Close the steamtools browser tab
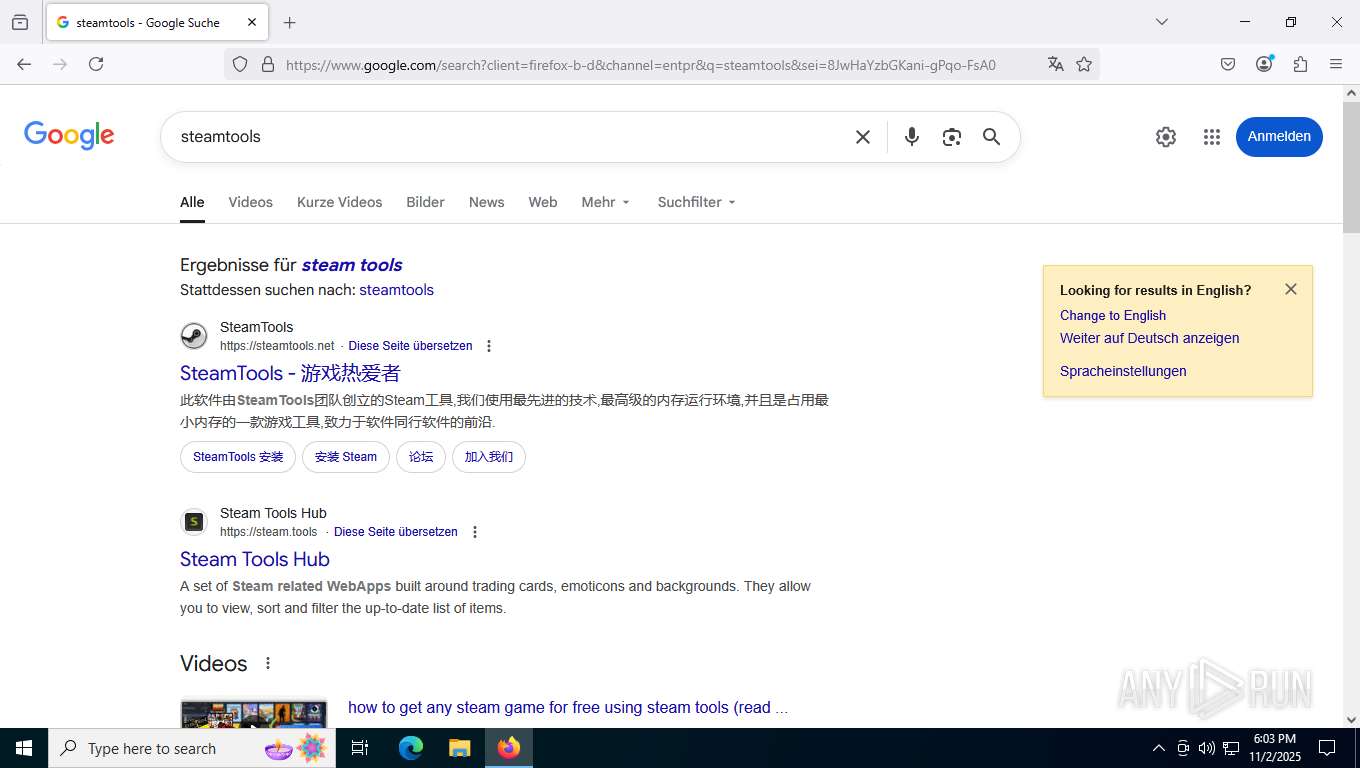Screen dimensions: 1360x768 pyautogui.click(x=252, y=22)
